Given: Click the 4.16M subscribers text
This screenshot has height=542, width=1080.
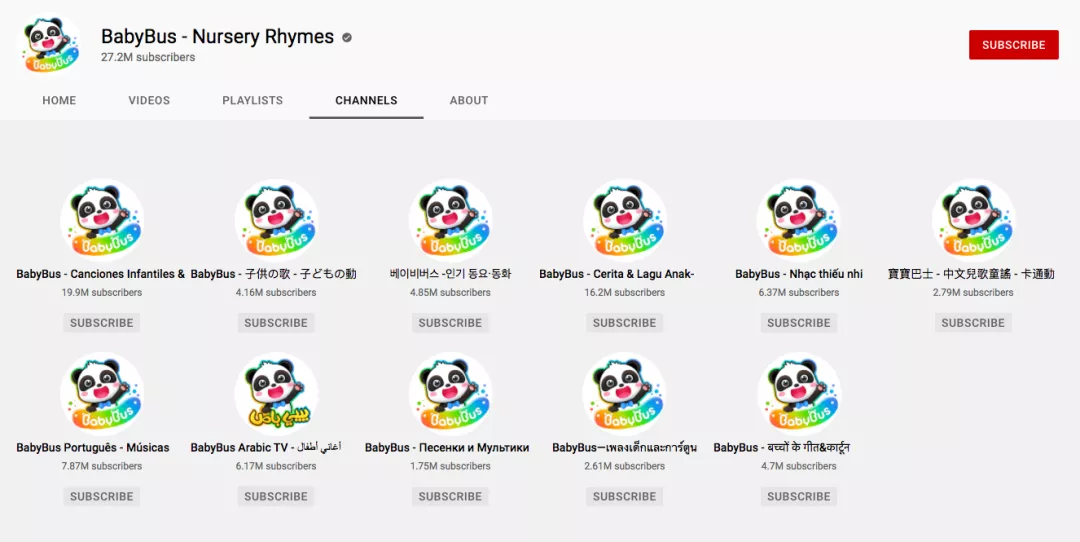Looking at the screenshot, I should click(x=276, y=292).
